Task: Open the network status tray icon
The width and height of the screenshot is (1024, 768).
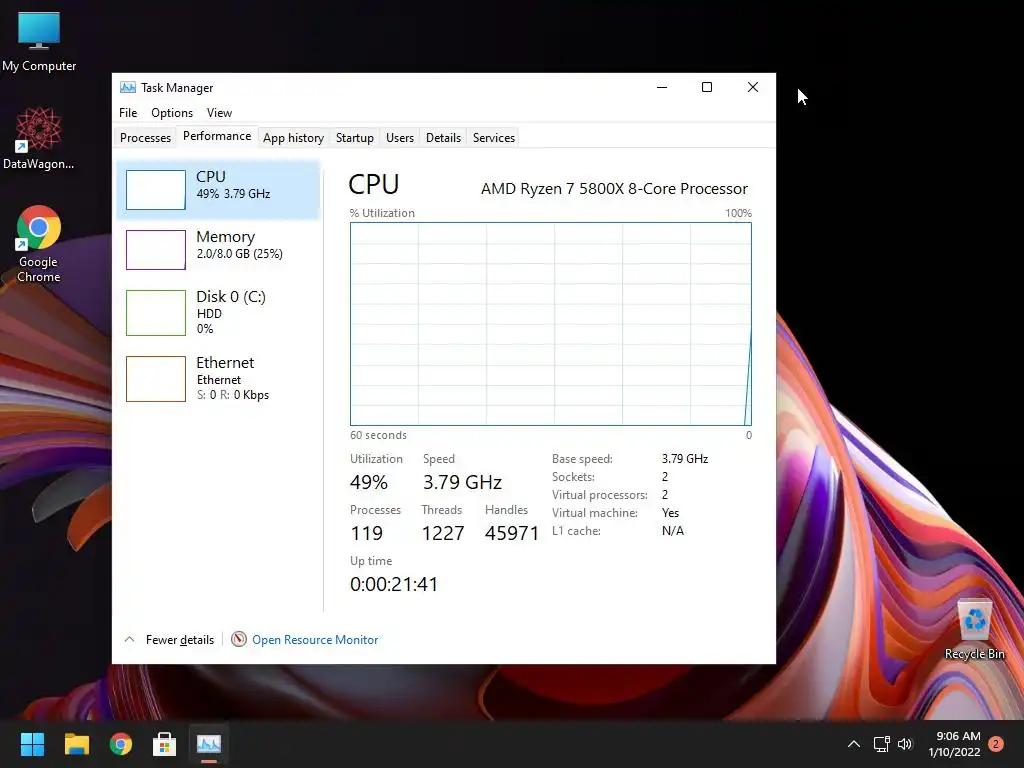Action: pos(881,744)
